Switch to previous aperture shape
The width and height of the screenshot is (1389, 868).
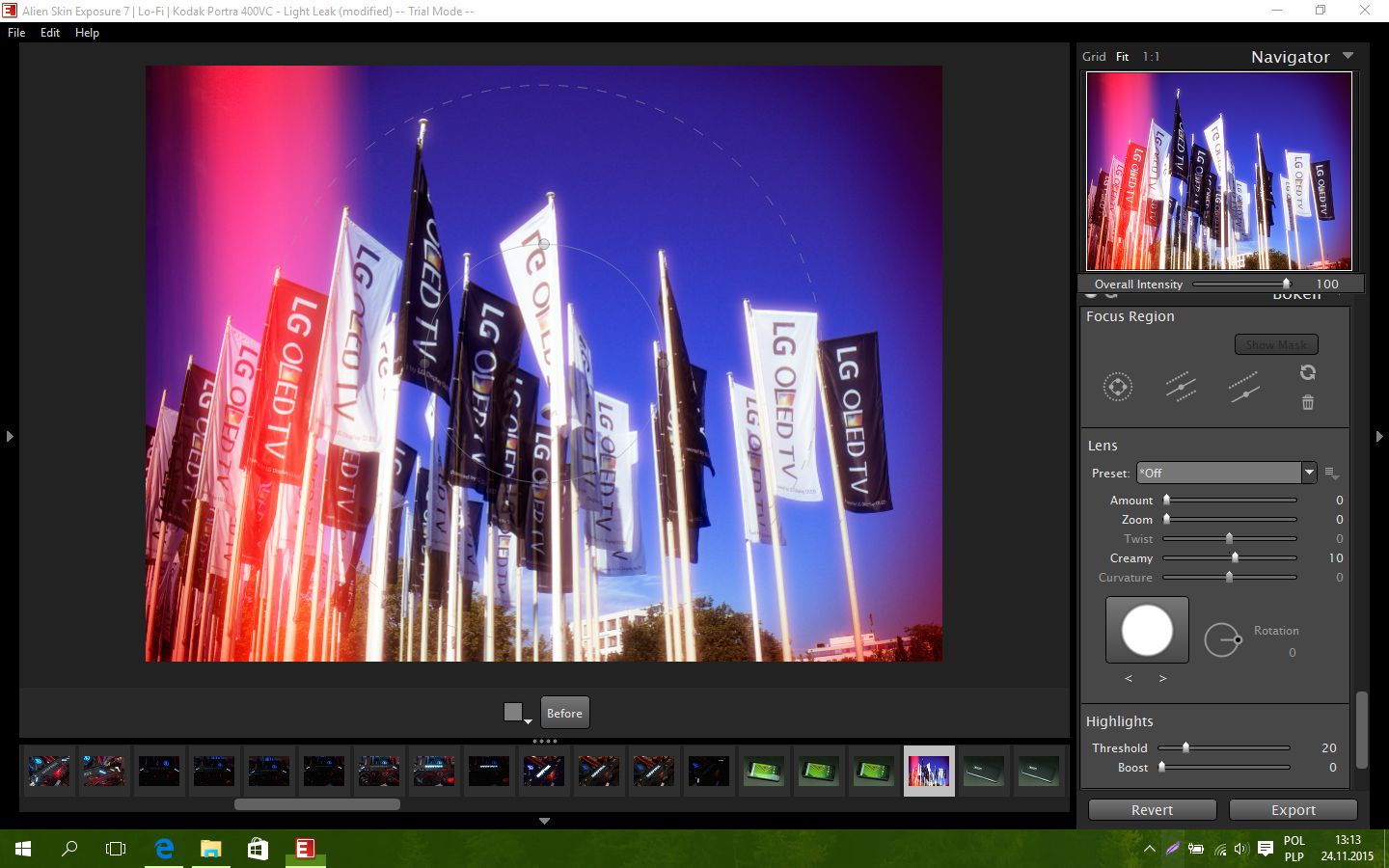1129,679
